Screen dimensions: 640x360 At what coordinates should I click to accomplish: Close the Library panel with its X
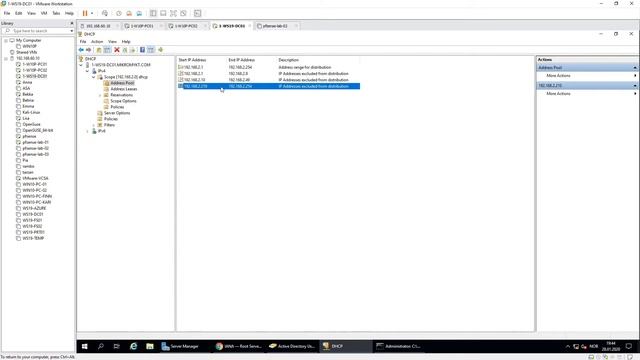coord(71,23)
